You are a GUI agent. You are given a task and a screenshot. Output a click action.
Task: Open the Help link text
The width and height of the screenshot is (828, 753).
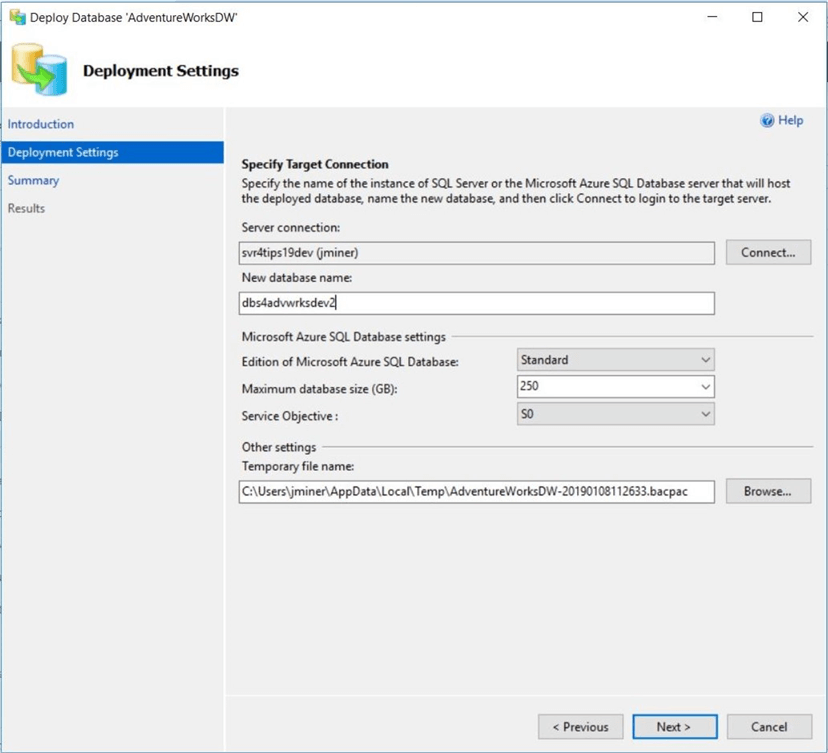coord(790,121)
